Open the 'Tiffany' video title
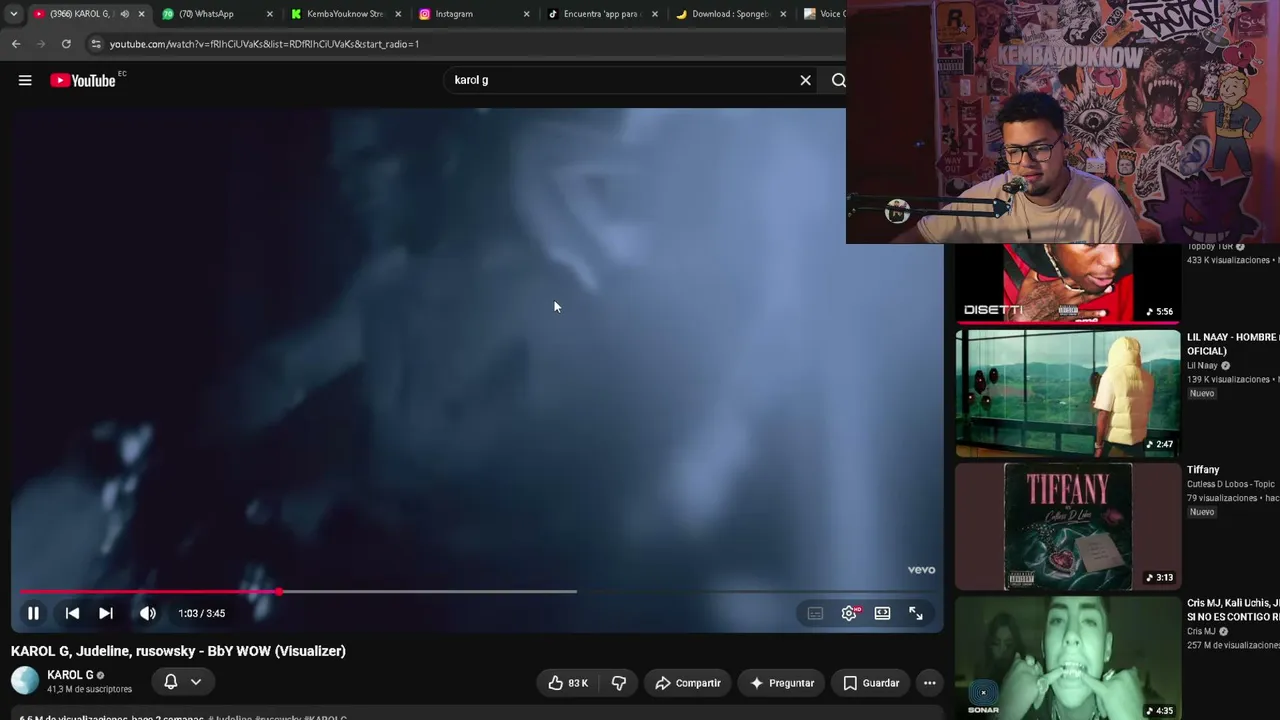The height and width of the screenshot is (720, 1280). pyautogui.click(x=1203, y=470)
